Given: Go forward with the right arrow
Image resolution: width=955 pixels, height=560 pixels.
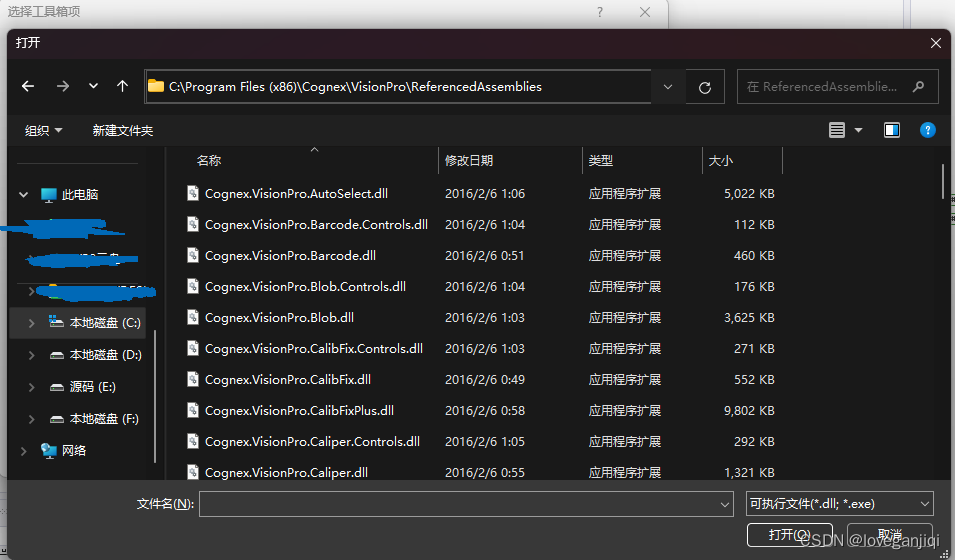Looking at the screenshot, I should coord(63,87).
